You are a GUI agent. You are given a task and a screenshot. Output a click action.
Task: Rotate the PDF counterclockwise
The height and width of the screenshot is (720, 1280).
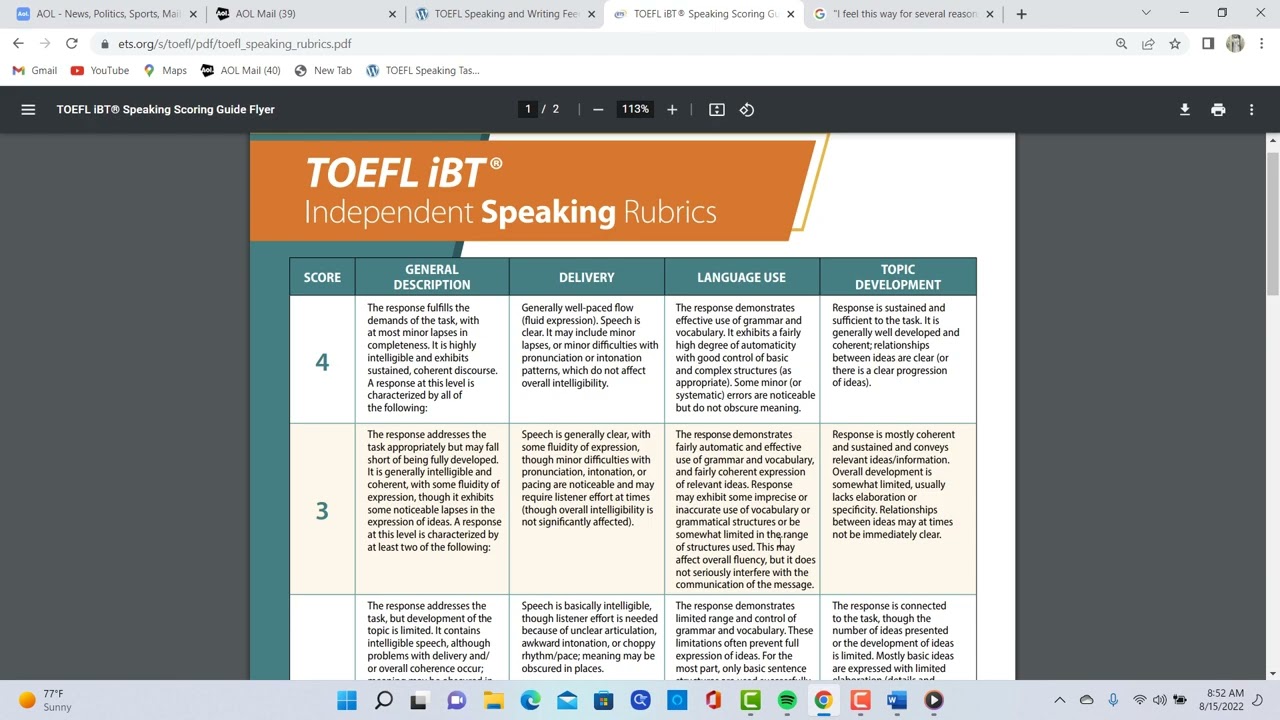tap(747, 110)
